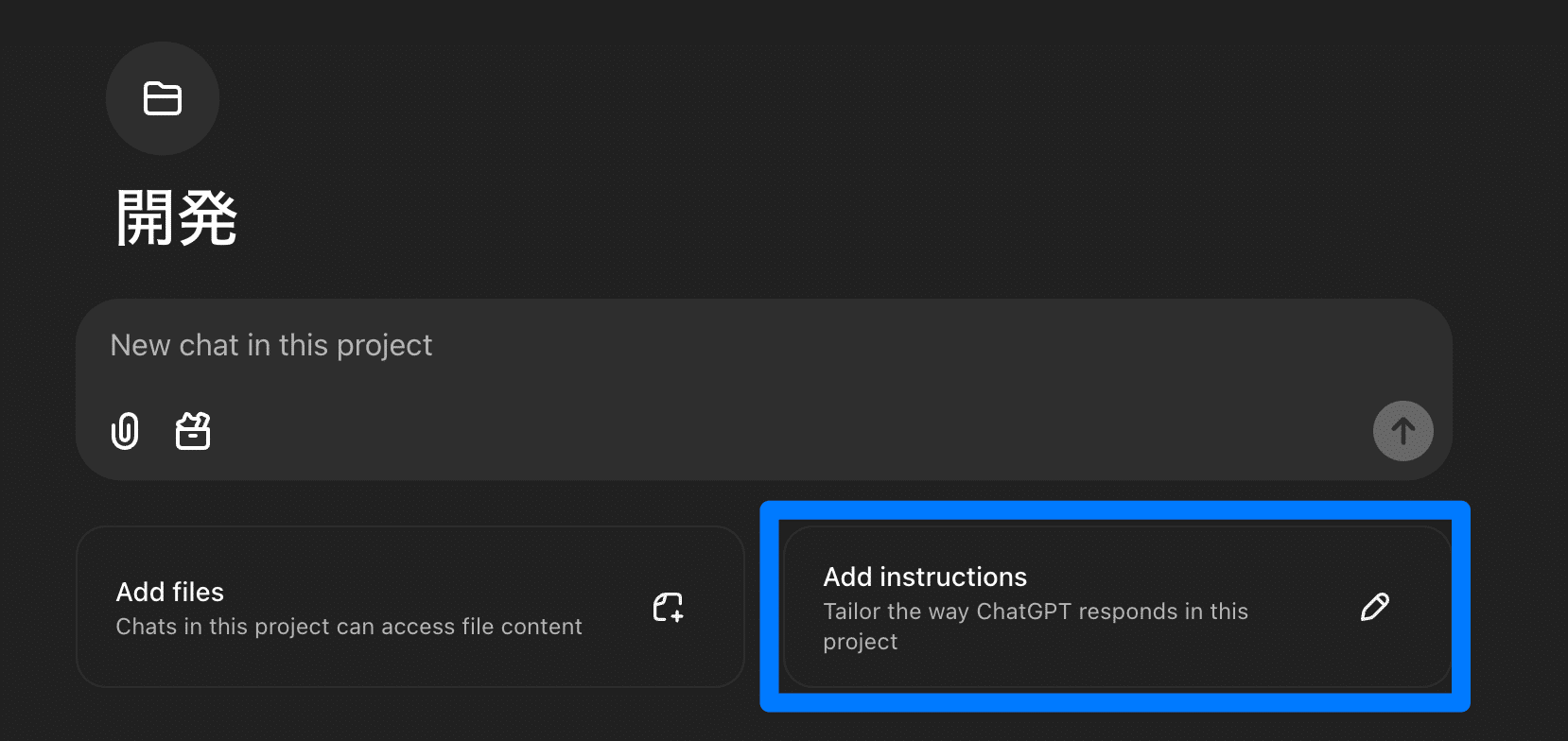Viewport: 1568px width, 741px height.
Task: Select the 開発 project title
Action: point(176,218)
